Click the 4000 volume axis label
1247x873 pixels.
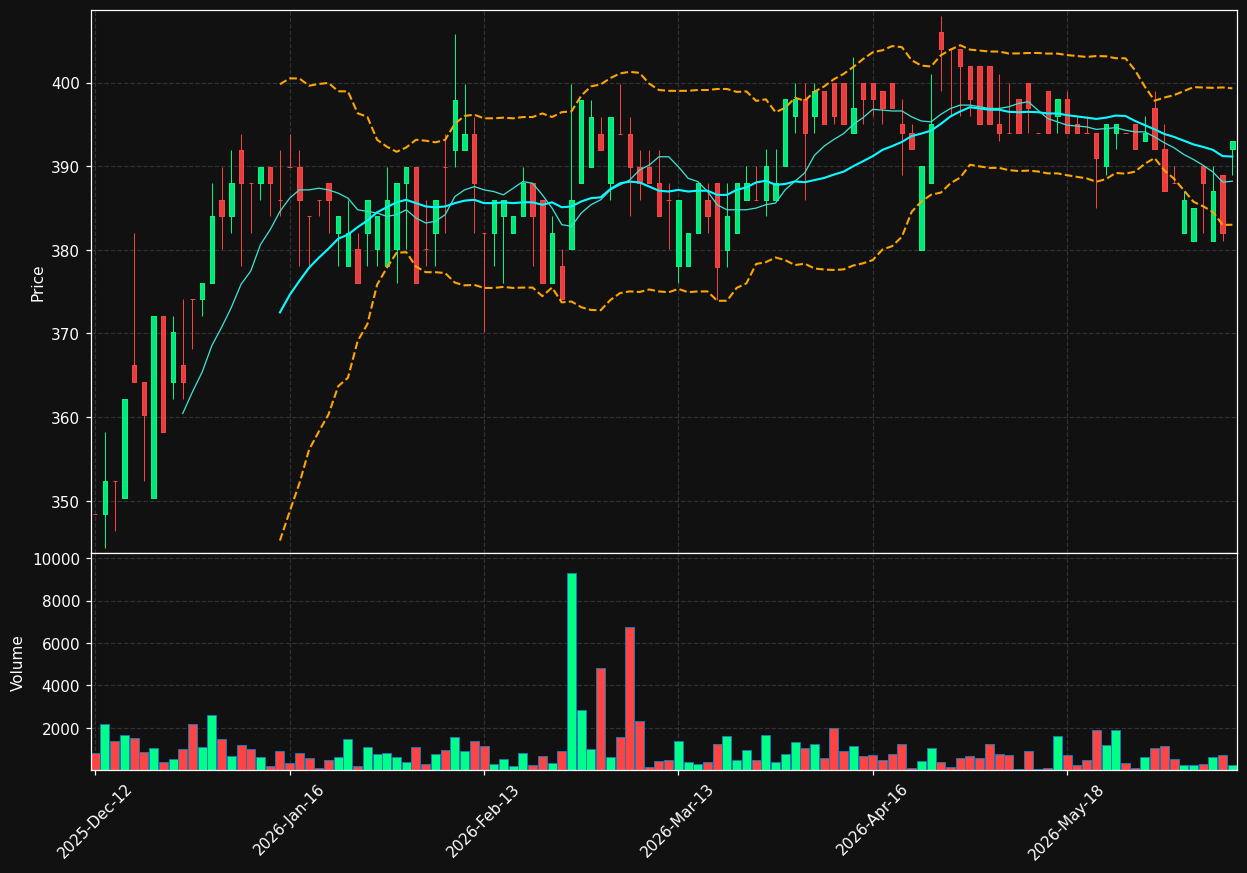(x=62, y=686)
